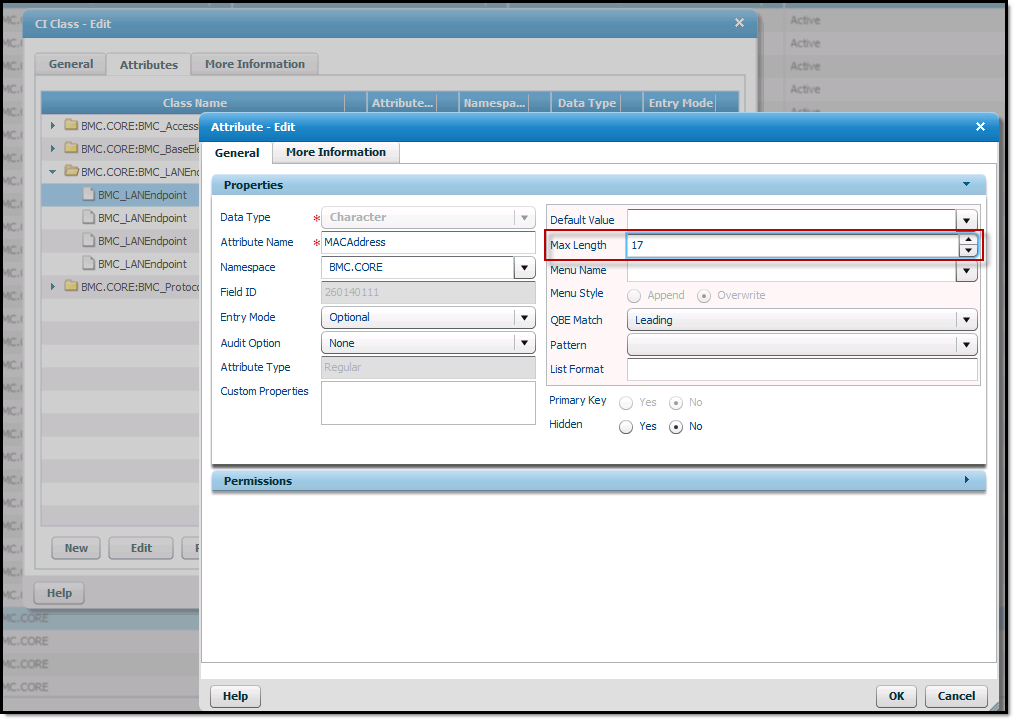
Task: Increase Max Length with up arrow
Action: click(x=967, y=239)
